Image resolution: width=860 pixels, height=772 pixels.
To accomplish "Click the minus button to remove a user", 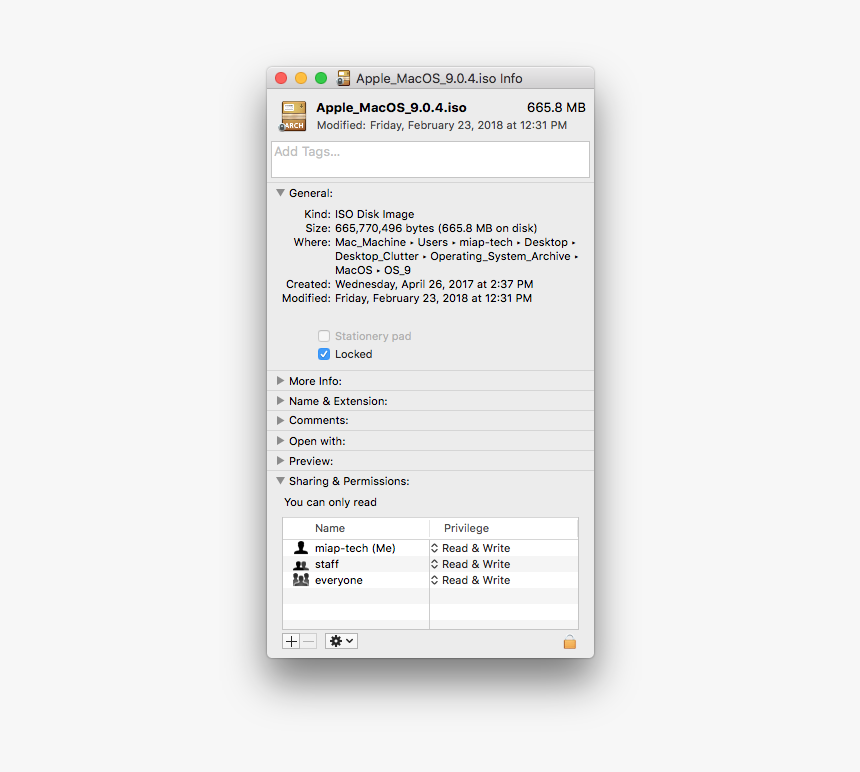I will 309,641.
